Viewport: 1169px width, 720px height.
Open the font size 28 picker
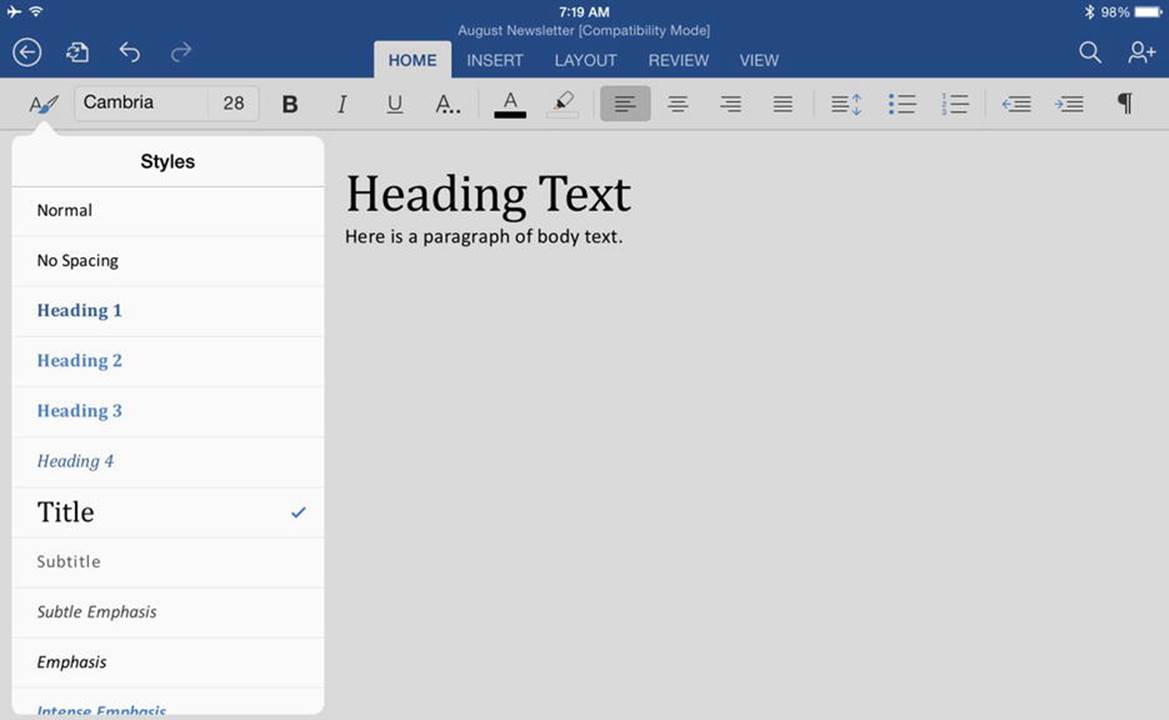coord(233,103)
